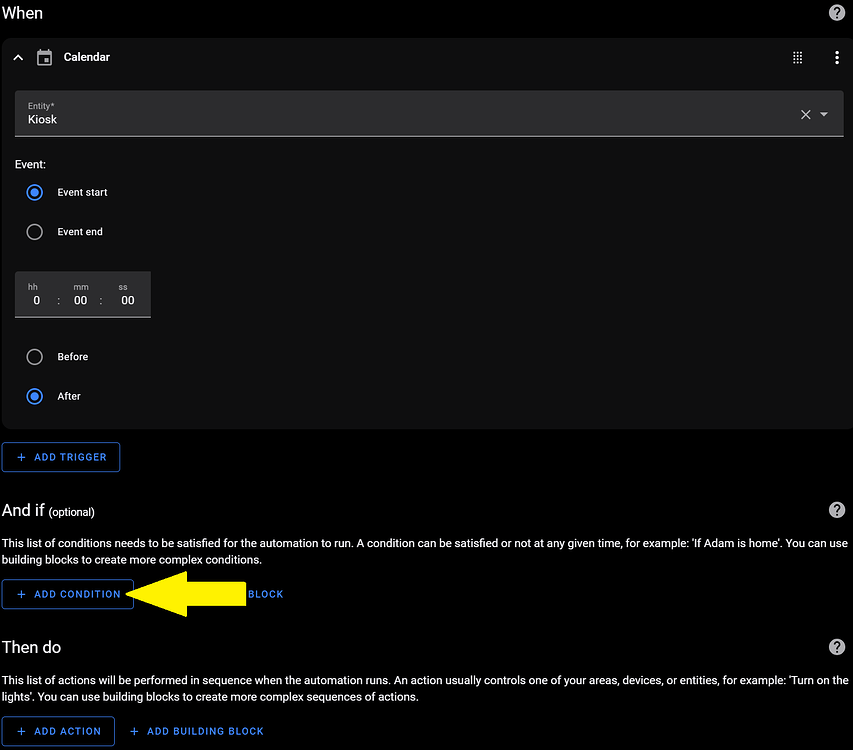The image size is (853, 750).
Task: Select the Event start radio button
Action: 34,192
